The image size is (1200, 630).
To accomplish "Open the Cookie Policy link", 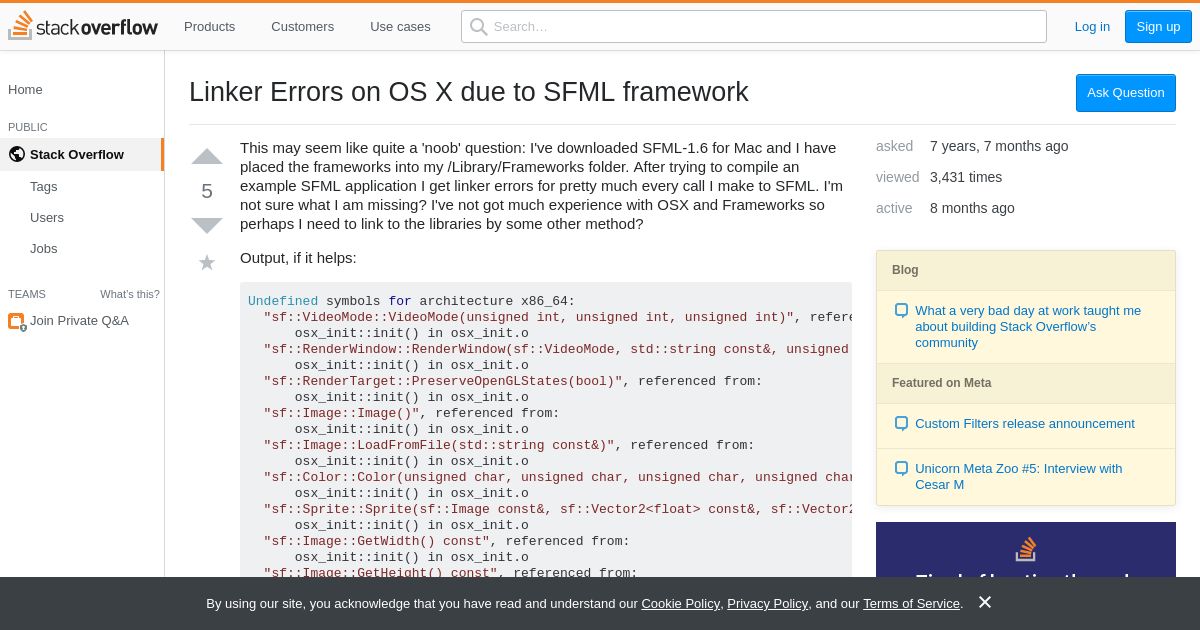I will click(x=680, y=604).
